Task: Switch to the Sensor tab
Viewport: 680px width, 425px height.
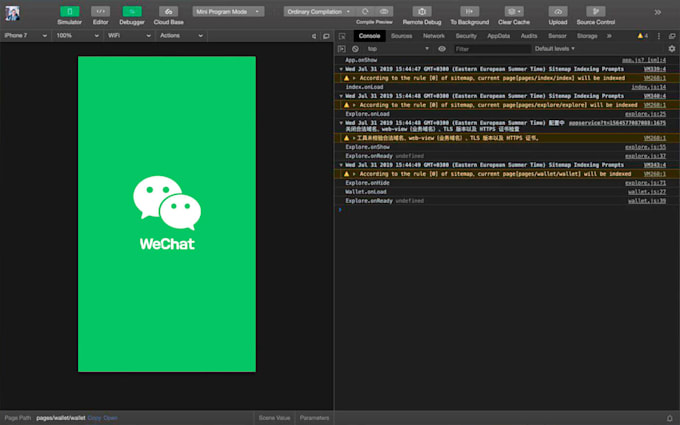Action: pyautogui.click(x=557, y=36)
